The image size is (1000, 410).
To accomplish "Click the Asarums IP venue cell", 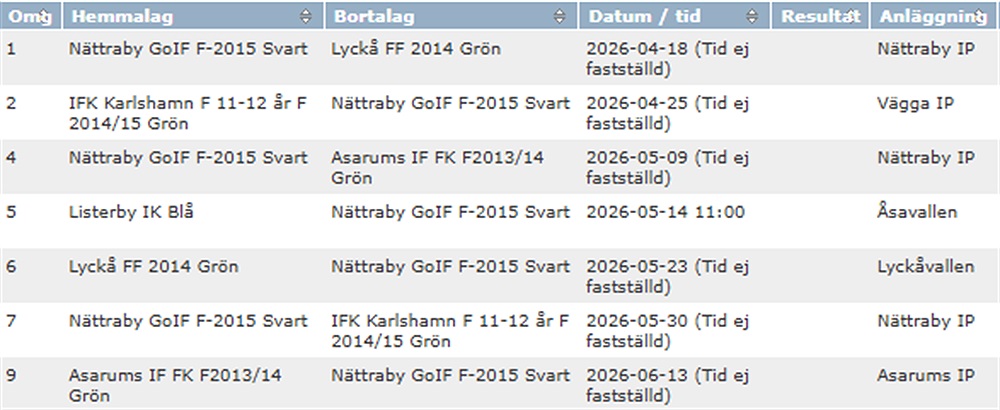I will pos(925,376).
